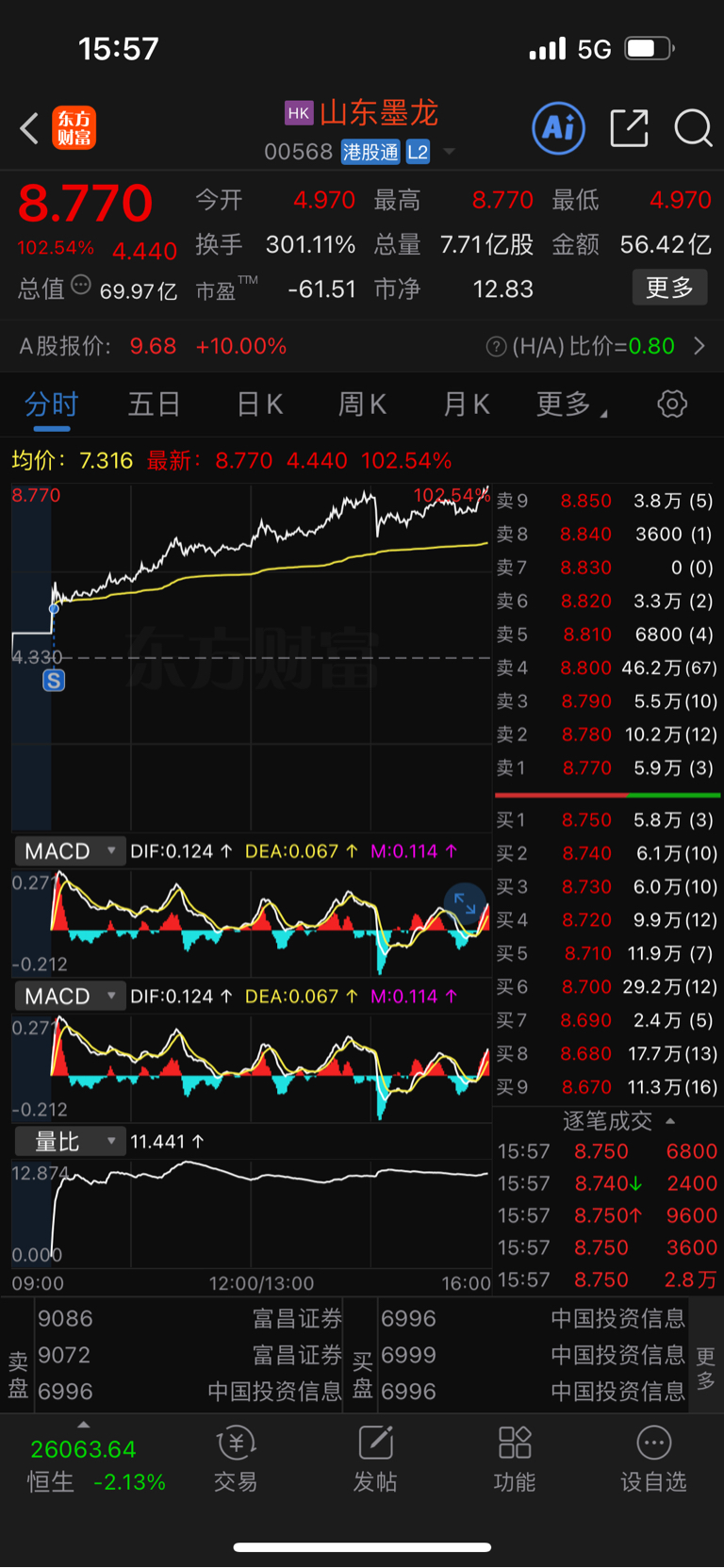
Task: Tap 卖4 row at 8.800
Action: click(x=606, y=668)
